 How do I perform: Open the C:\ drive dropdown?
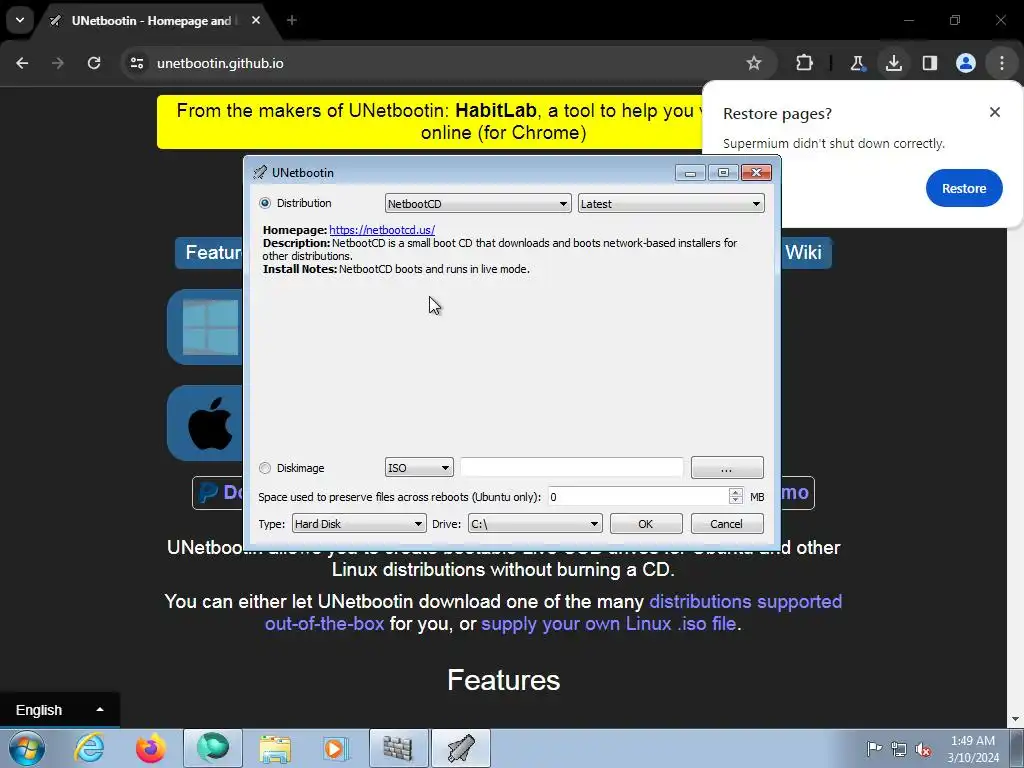(535, 524)
